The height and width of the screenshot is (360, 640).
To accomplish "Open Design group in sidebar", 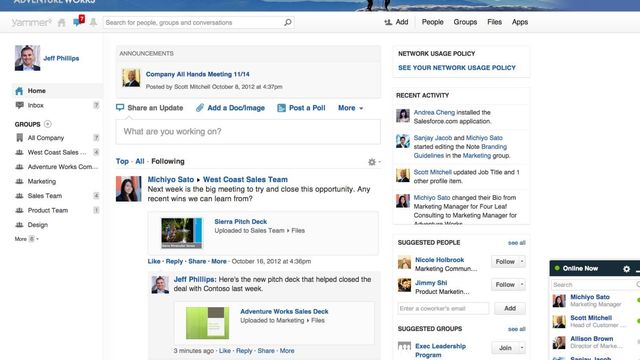I will pos(38,225).
